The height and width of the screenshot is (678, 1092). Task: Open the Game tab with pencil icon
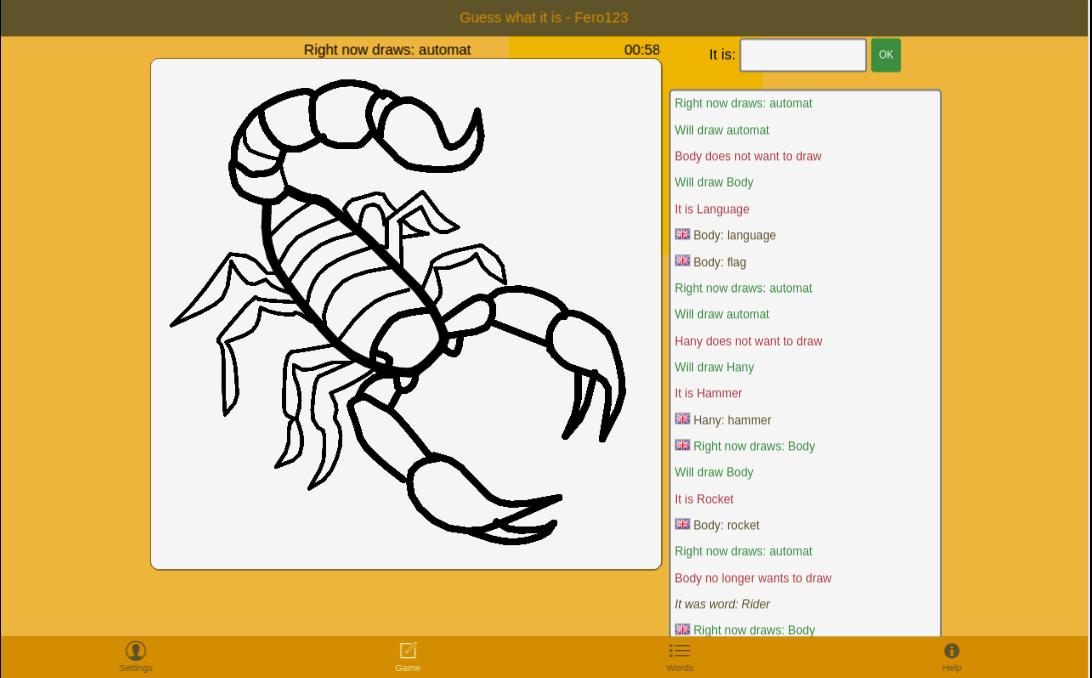407,651
